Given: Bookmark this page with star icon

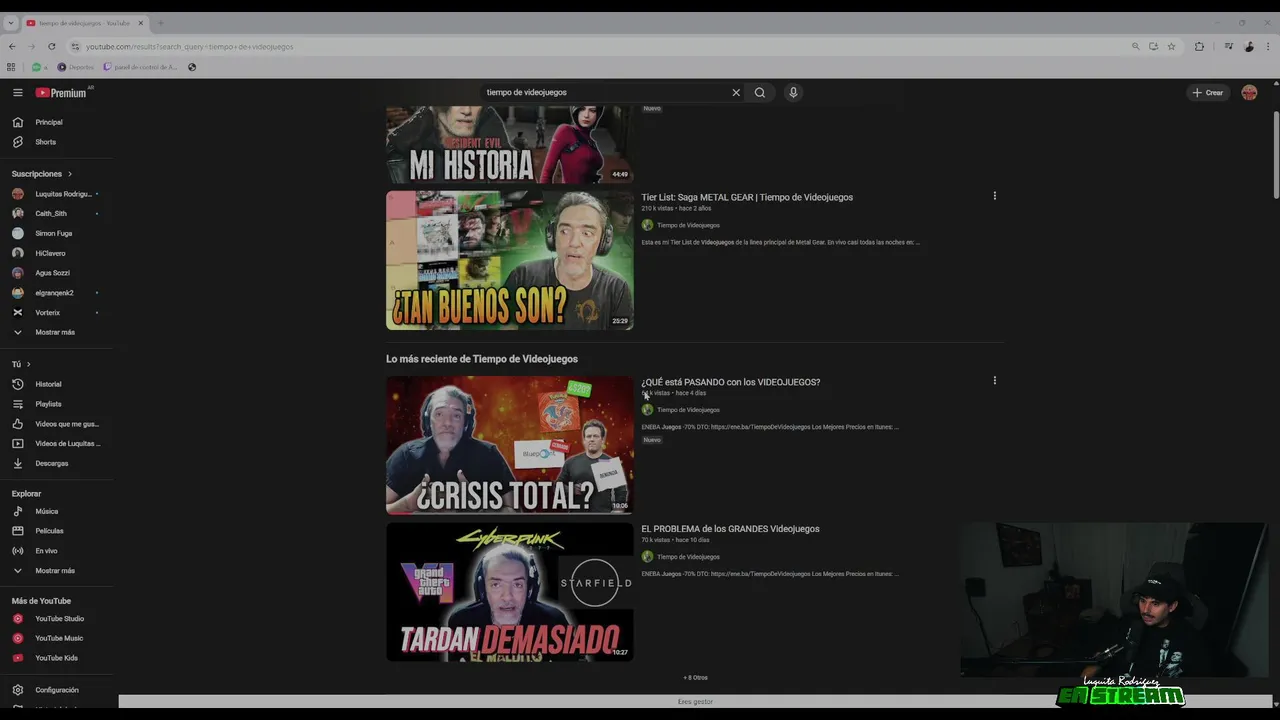Looking at the screenshot, I should tap(1171, 46).
